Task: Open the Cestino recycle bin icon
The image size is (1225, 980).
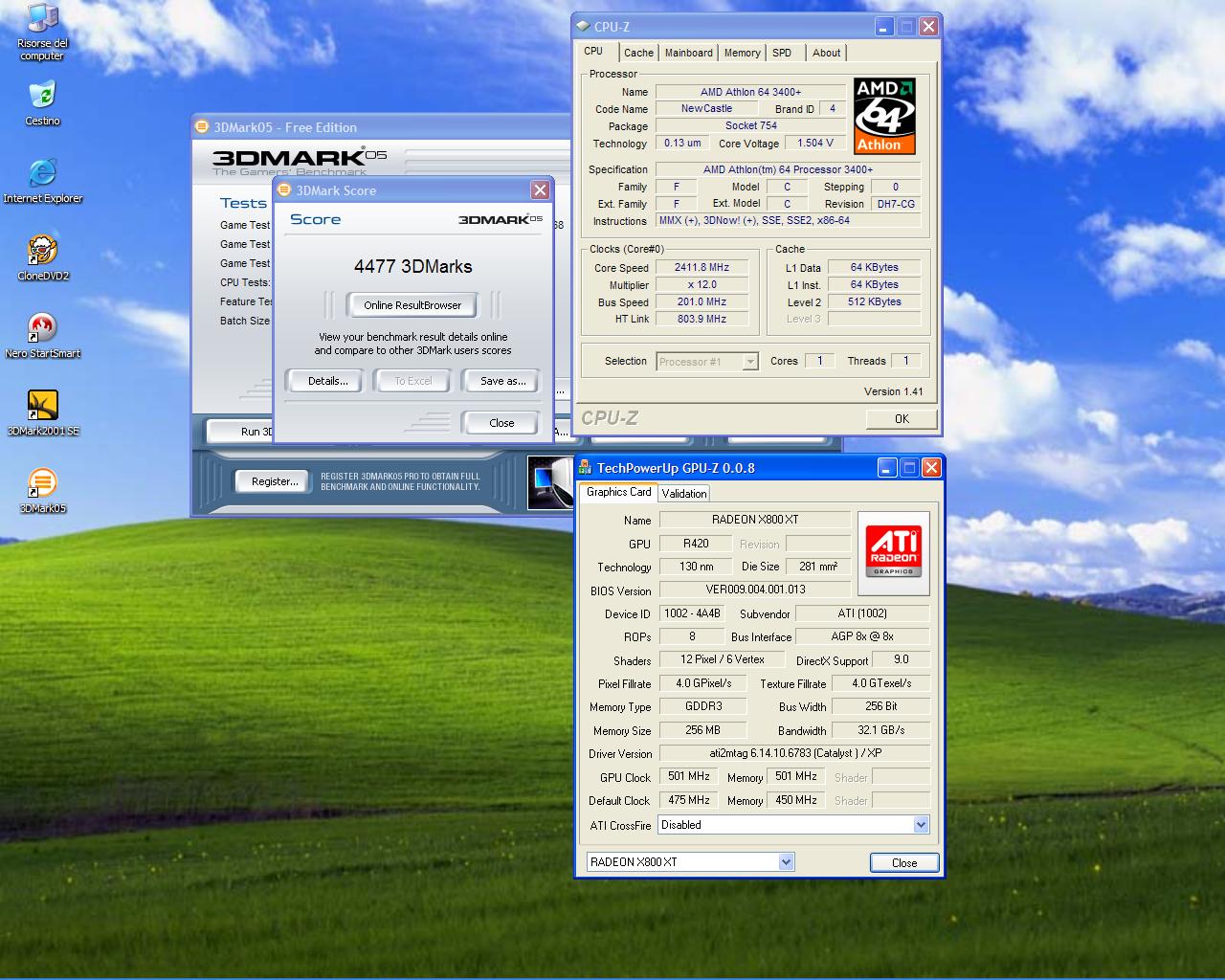Action: (x=42, y=103)
